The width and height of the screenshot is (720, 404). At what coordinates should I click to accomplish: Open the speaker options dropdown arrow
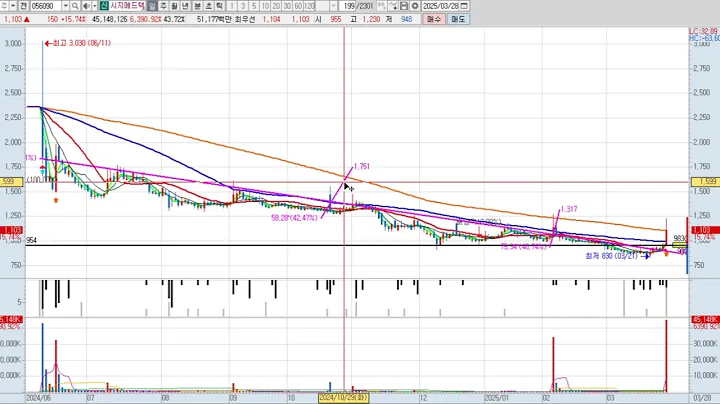(x=95, y=6)
